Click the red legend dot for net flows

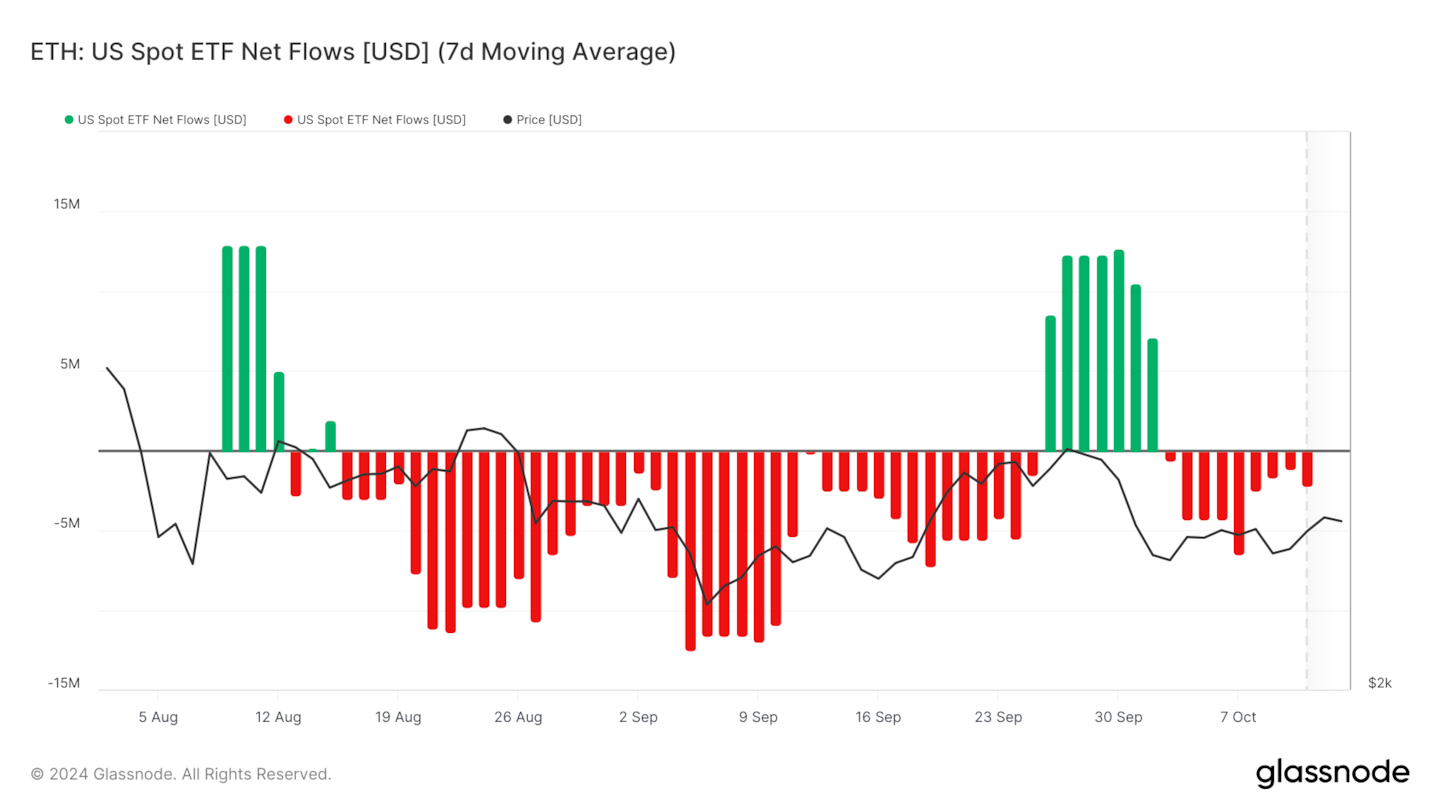(x=288, y=120)
